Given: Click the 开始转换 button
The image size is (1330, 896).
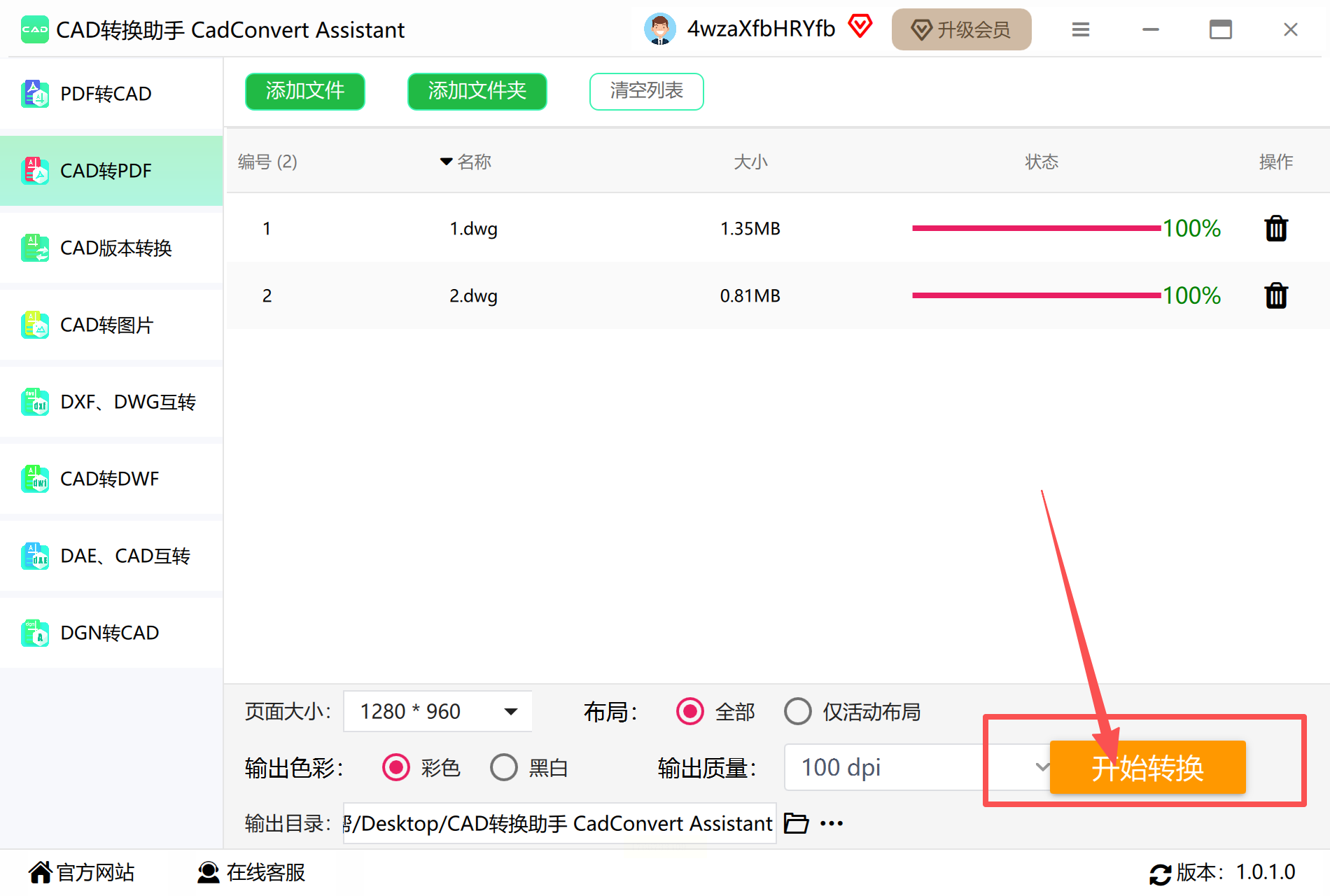Looking at the screenshot, I should pos(1147,767).
